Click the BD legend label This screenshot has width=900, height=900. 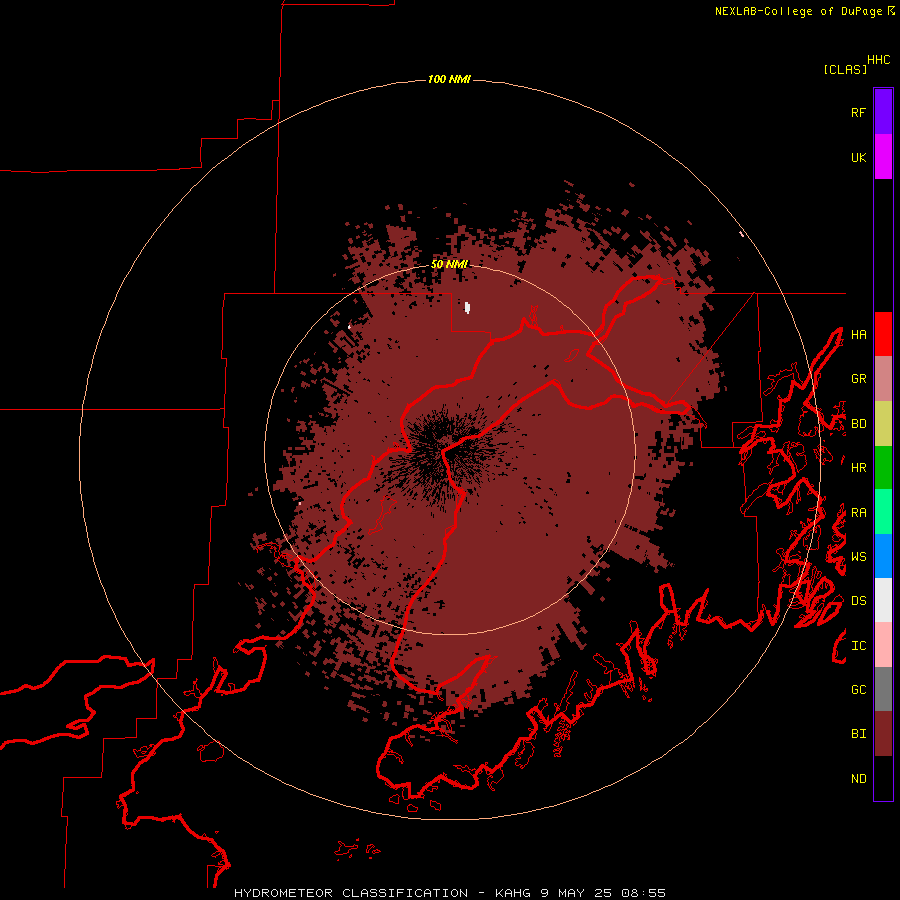pos(858,424)
